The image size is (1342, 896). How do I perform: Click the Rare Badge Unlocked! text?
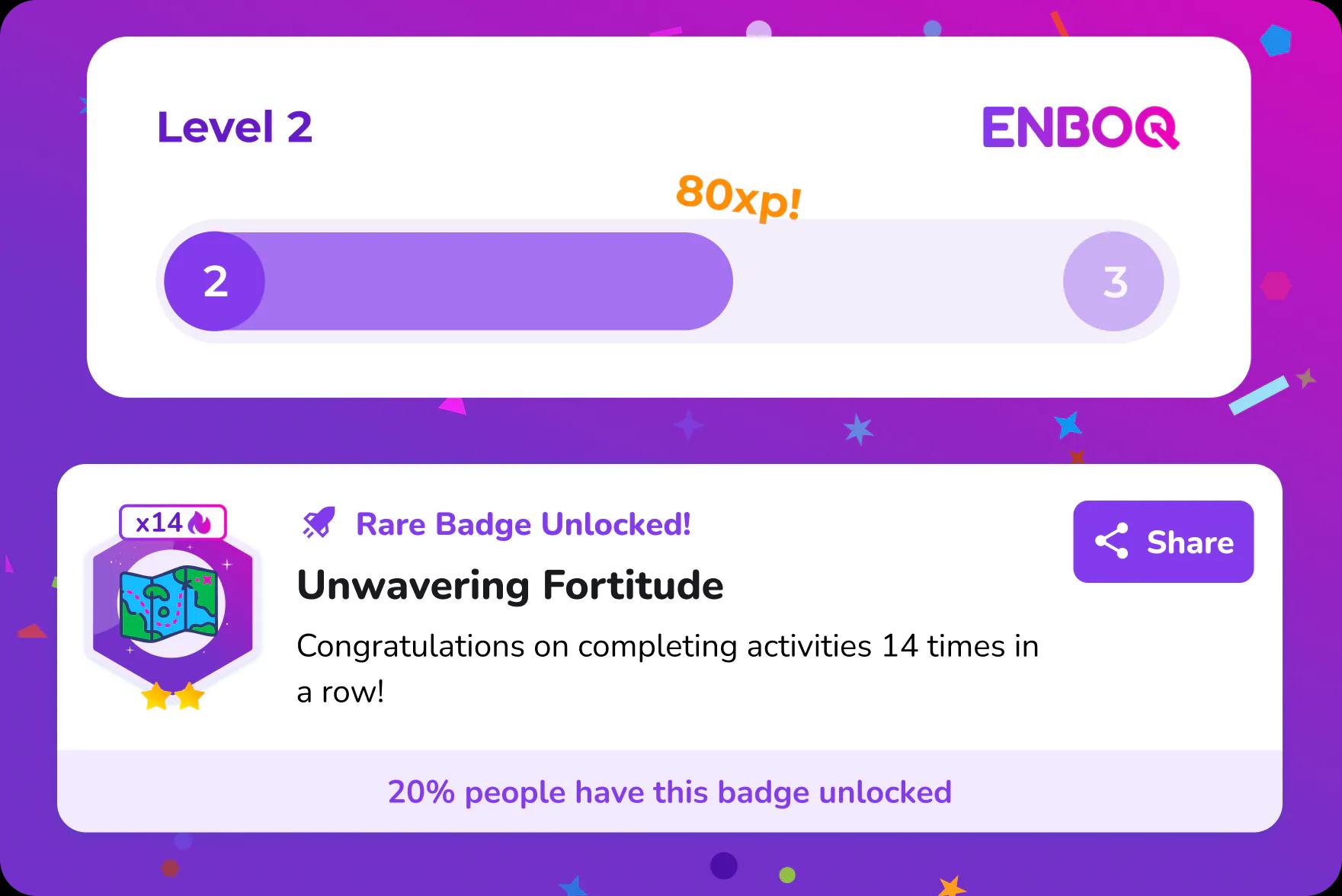click(x=524, y=524)
